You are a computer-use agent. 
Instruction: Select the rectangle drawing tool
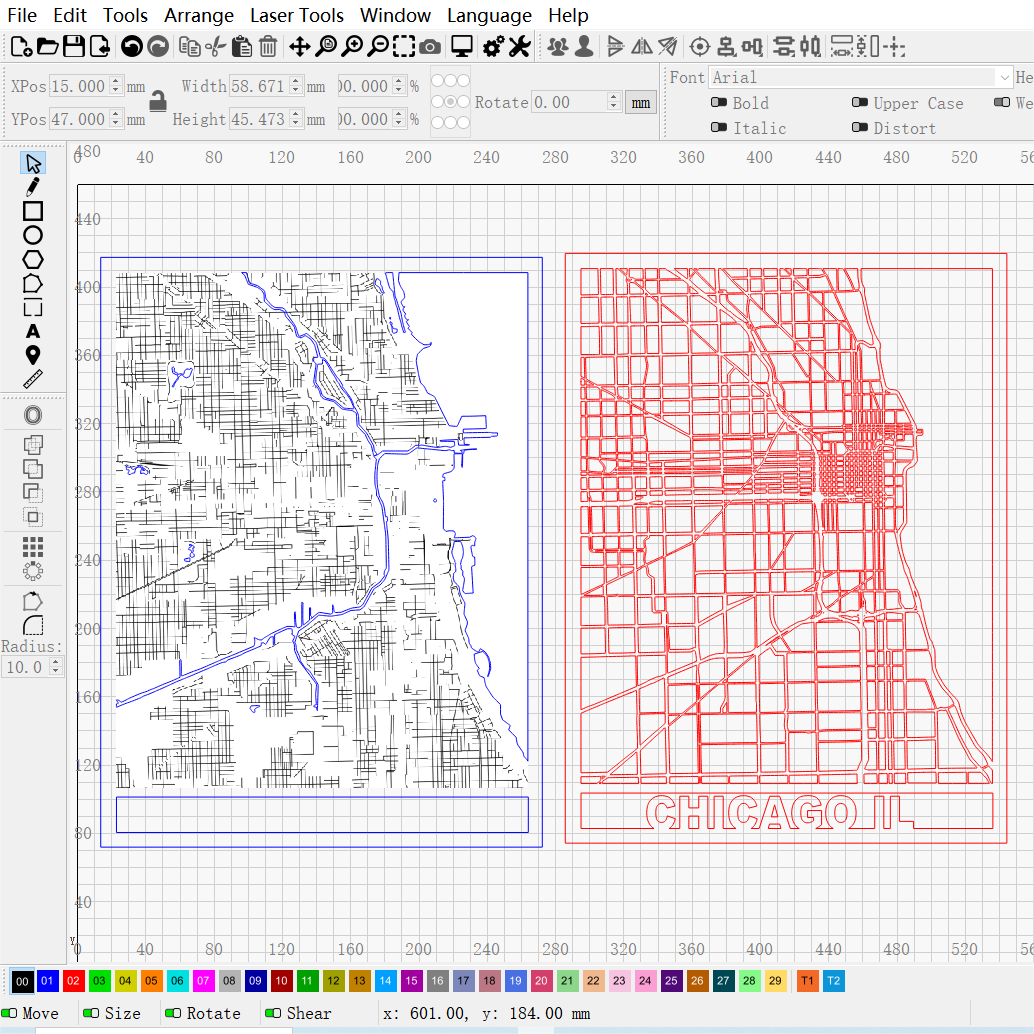(x=33, y=211)
